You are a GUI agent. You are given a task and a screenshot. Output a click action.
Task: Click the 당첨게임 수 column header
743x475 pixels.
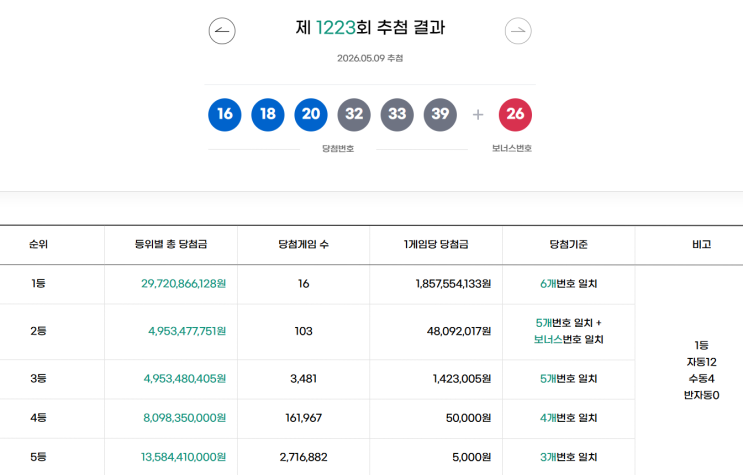point(303,244)
